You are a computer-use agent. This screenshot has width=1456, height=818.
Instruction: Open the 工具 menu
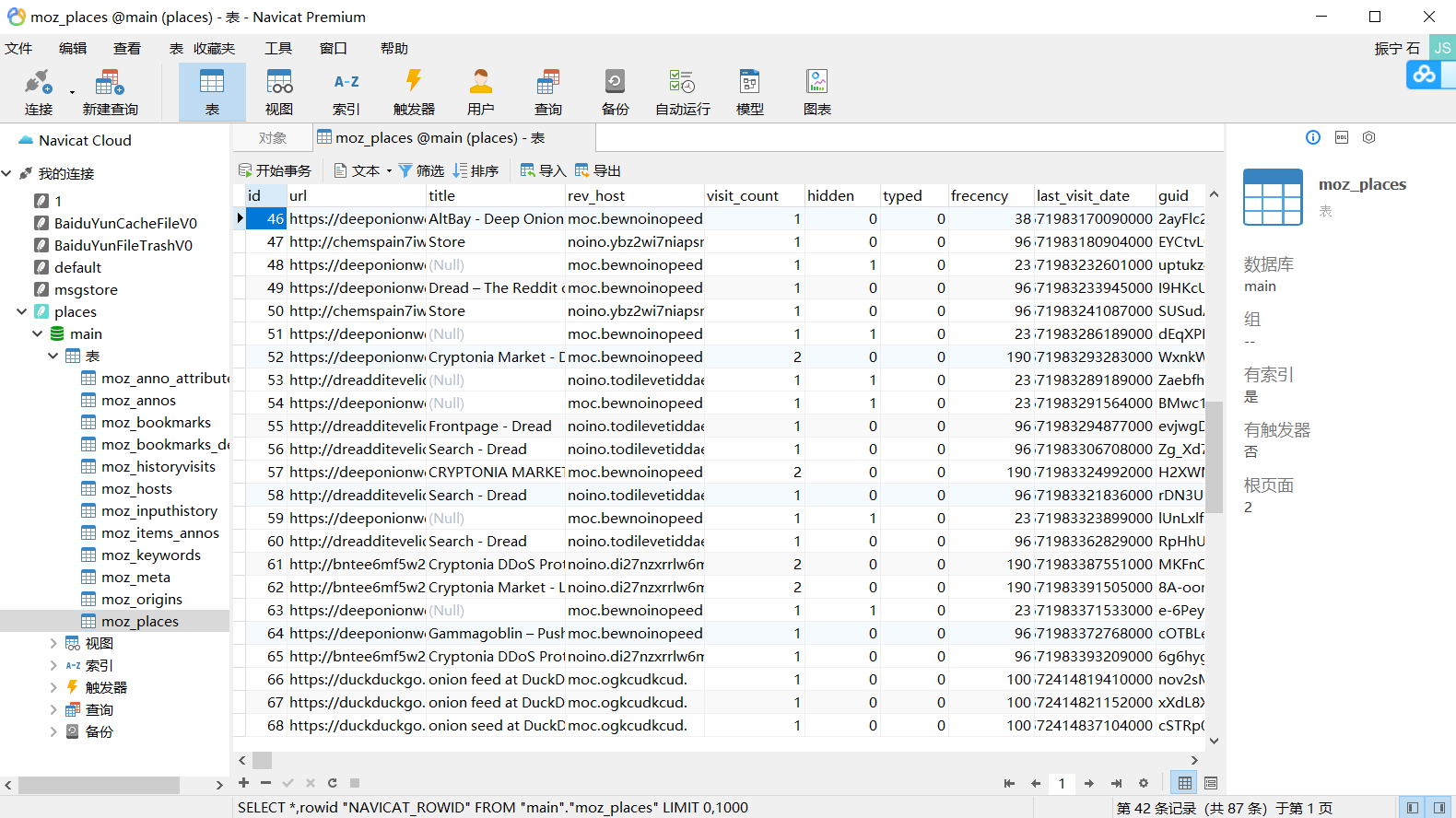[278, 48]
